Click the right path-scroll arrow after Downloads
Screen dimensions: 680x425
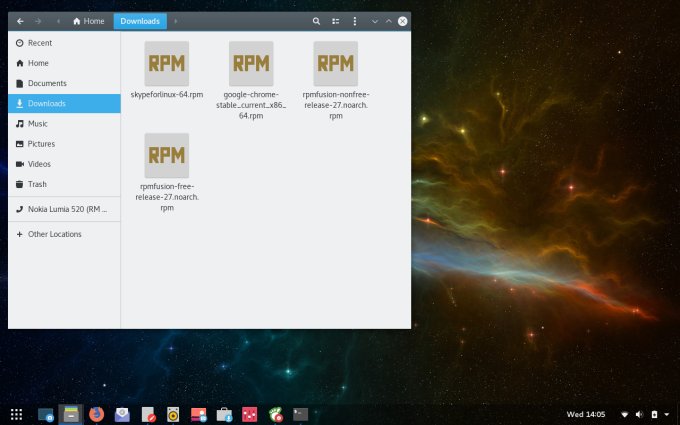tap(176, 21)
